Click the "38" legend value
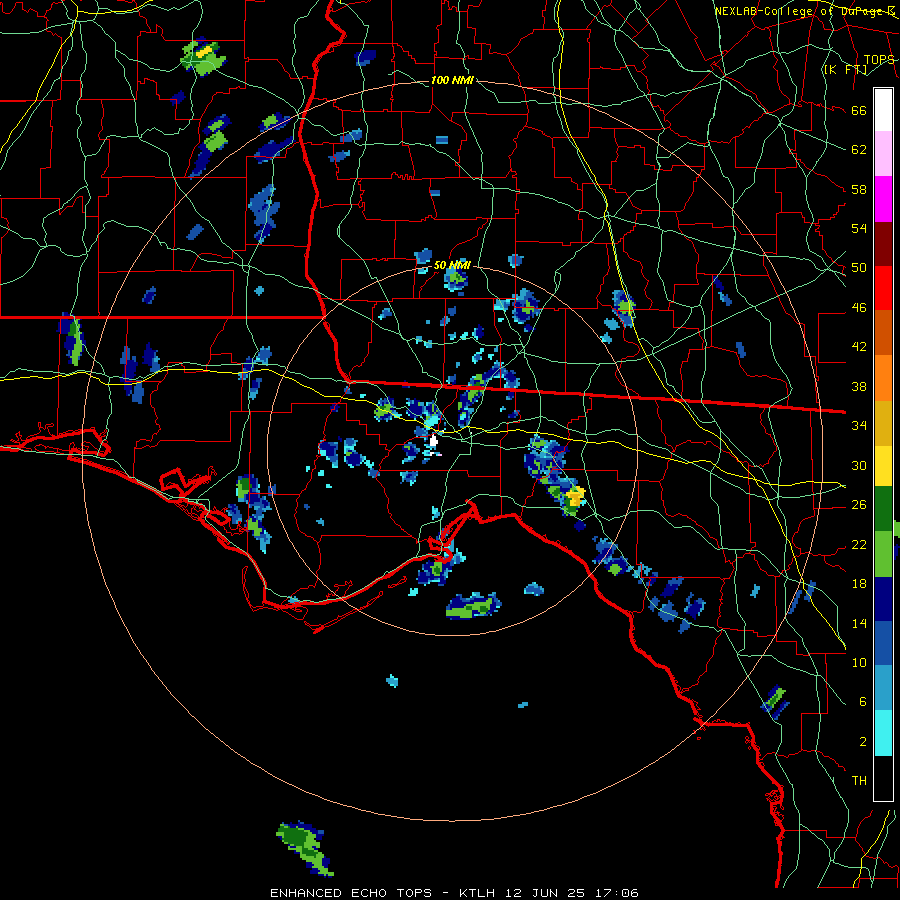Image resolution: width=900 pixels, height=900 pixels. 859,386
